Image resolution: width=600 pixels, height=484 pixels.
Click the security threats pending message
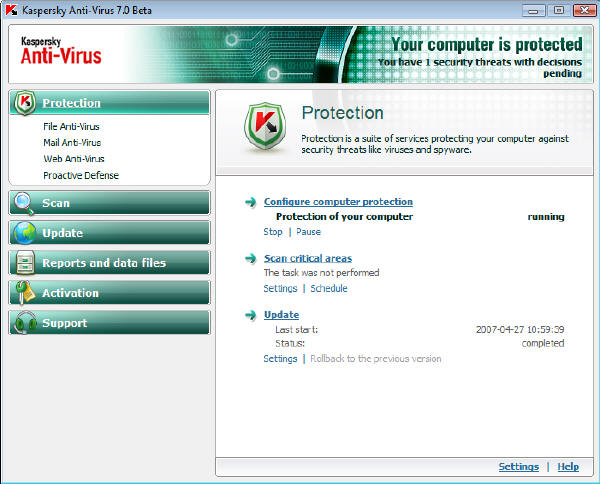(480, 67)
